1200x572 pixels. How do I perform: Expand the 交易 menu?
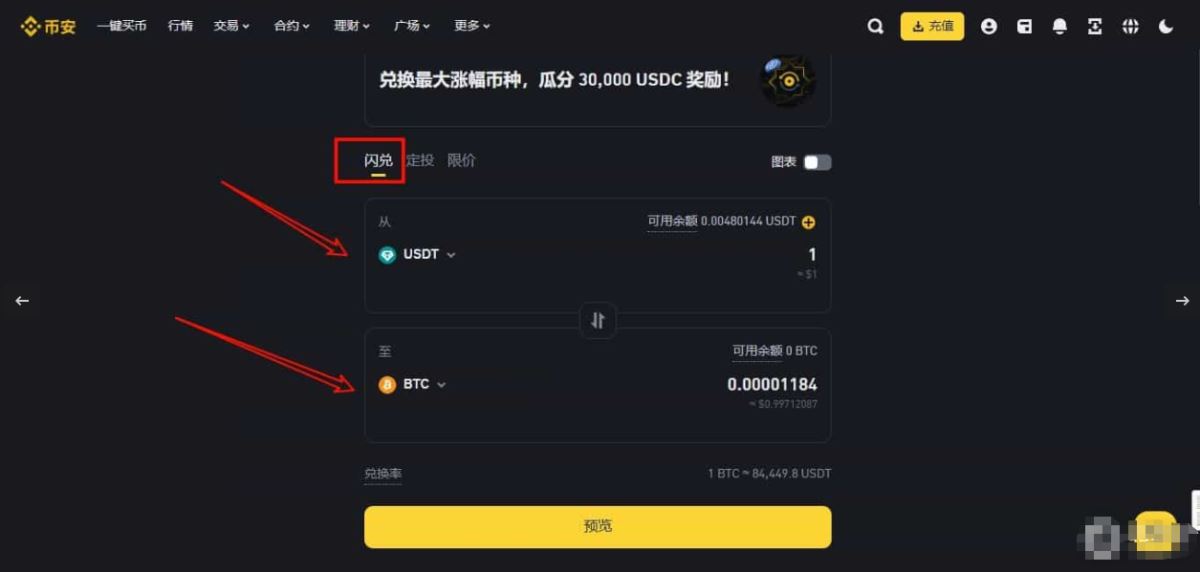(231, 26)
